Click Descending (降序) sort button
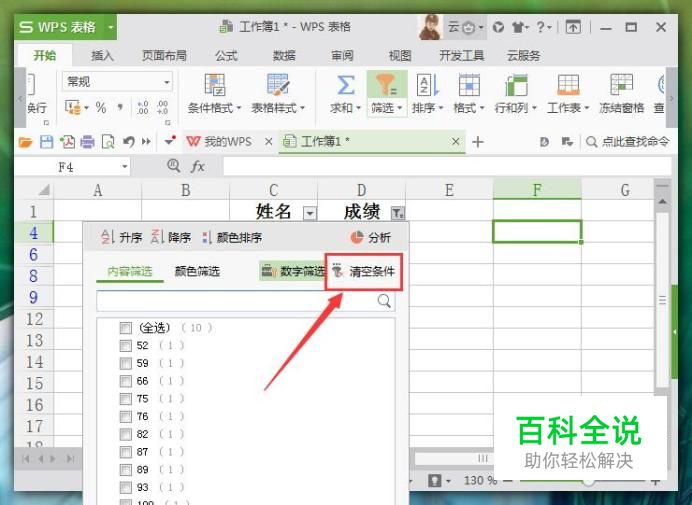 pos(171,237)
